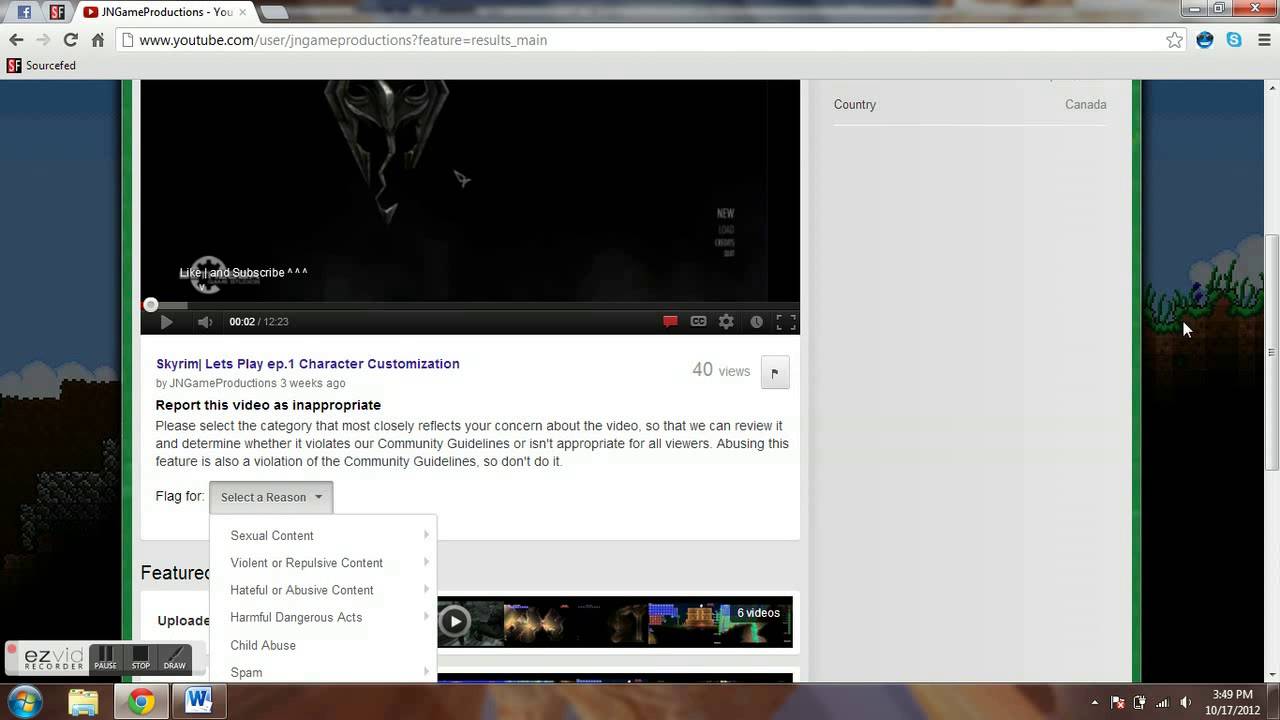Click the ezvid Draw button
The height and width of the screenshot is (720, 1280).
coord(174,658)
